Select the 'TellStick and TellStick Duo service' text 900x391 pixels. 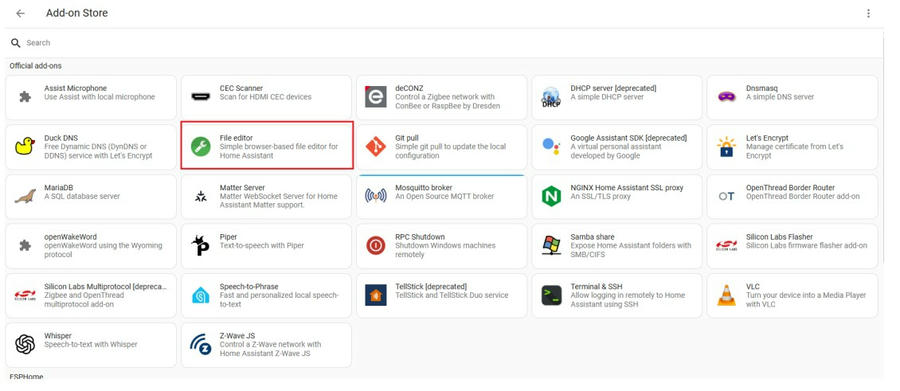[452, 295]
